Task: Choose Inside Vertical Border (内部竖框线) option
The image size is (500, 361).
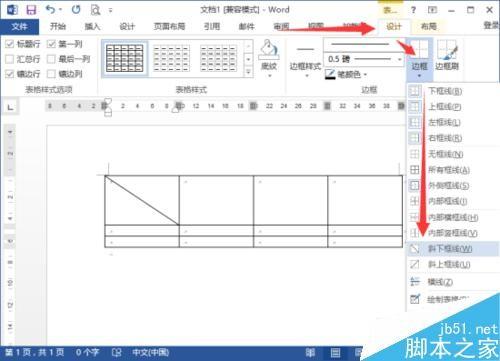Action: (x=453, y=233)
